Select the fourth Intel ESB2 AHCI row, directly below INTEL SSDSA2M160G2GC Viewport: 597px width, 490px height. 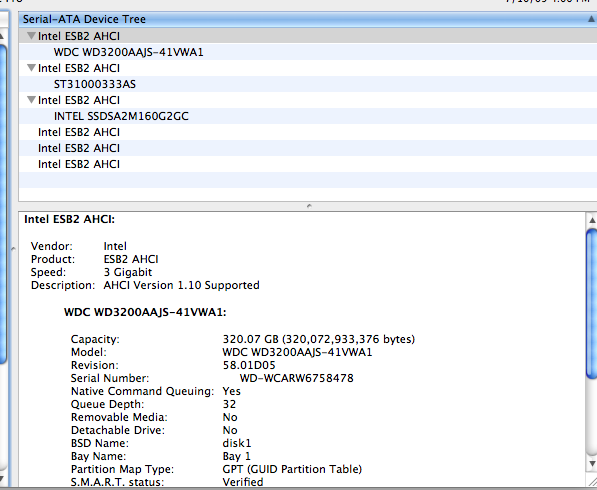(x=308, y=132)
